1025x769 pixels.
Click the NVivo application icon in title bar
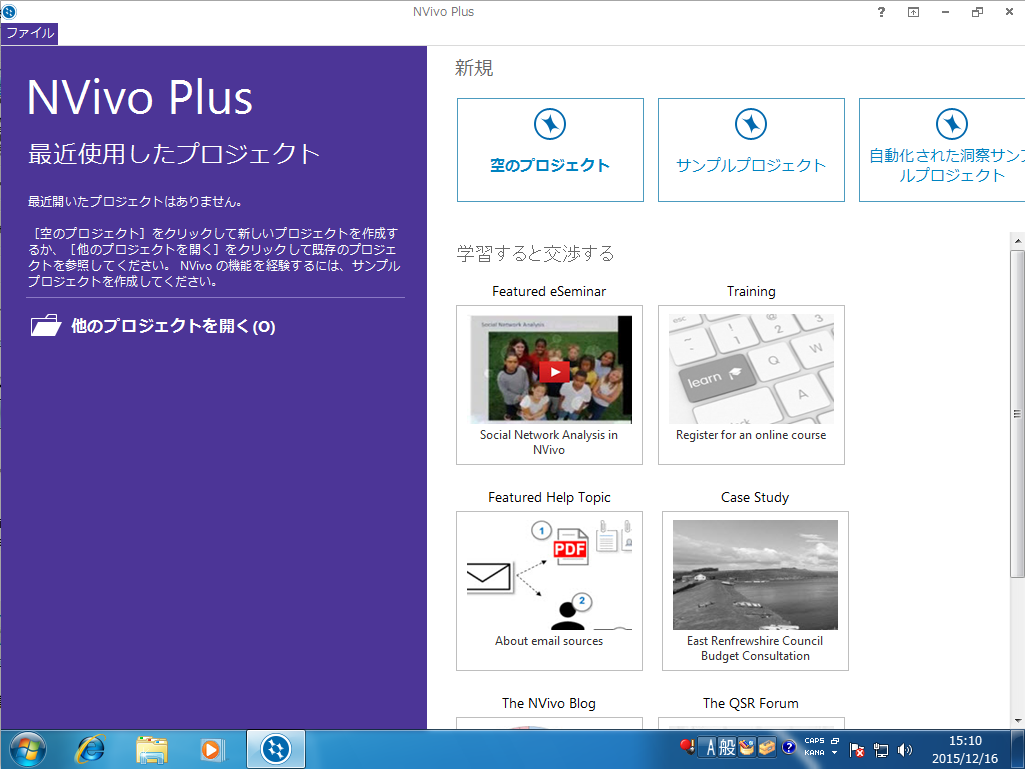(x=8, y=11)
